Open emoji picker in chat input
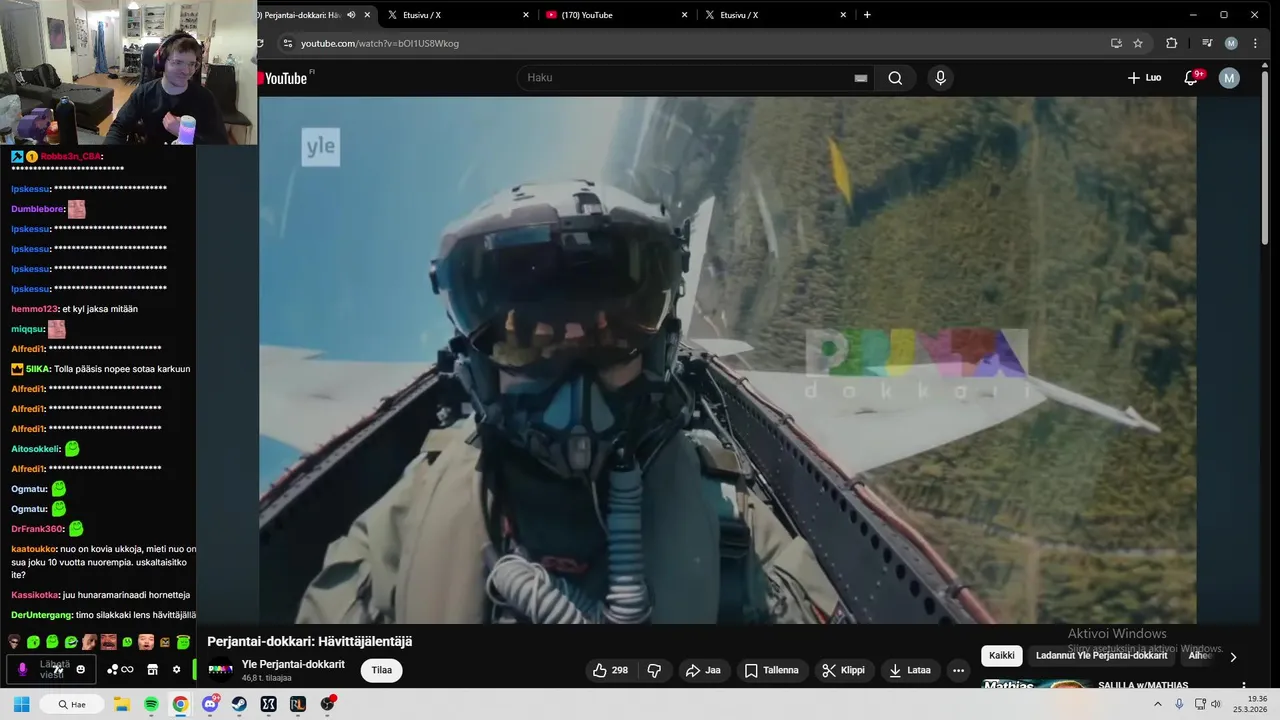This screenshot has width=1280, height=720. click(81, 669)
